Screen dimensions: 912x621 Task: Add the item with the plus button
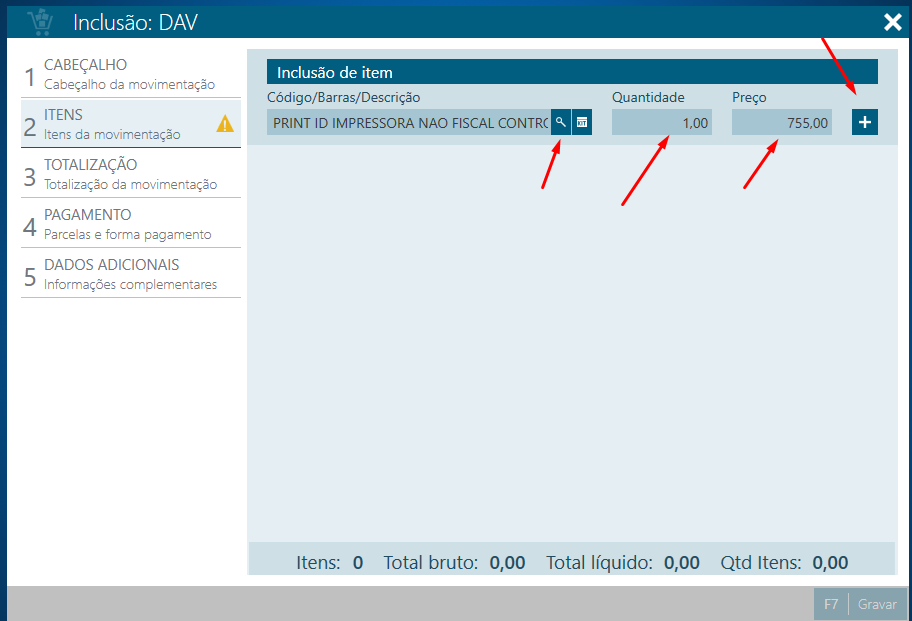[865, 122]
